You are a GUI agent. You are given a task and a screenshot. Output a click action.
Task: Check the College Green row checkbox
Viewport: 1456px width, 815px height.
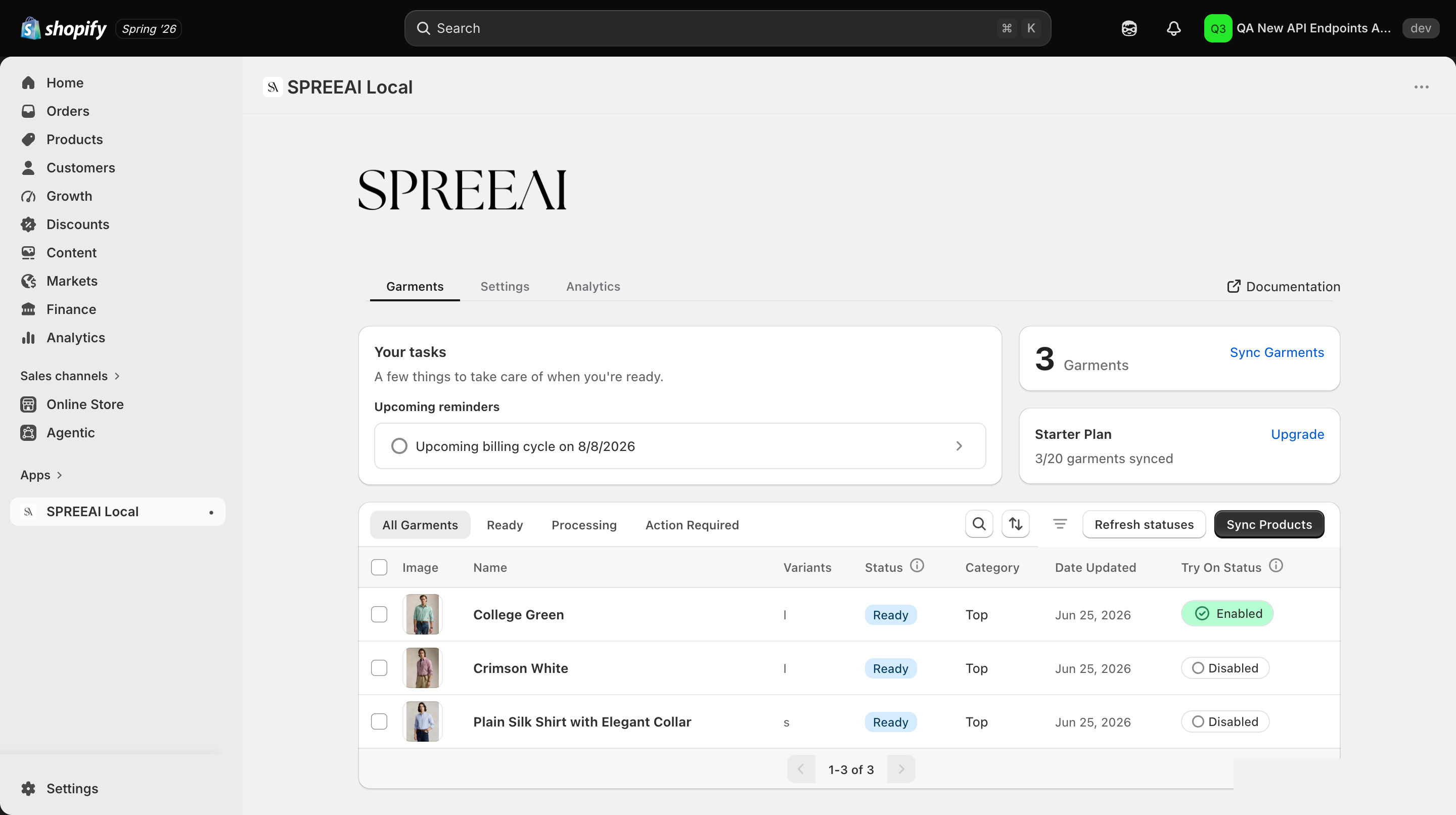click(379, 614)
